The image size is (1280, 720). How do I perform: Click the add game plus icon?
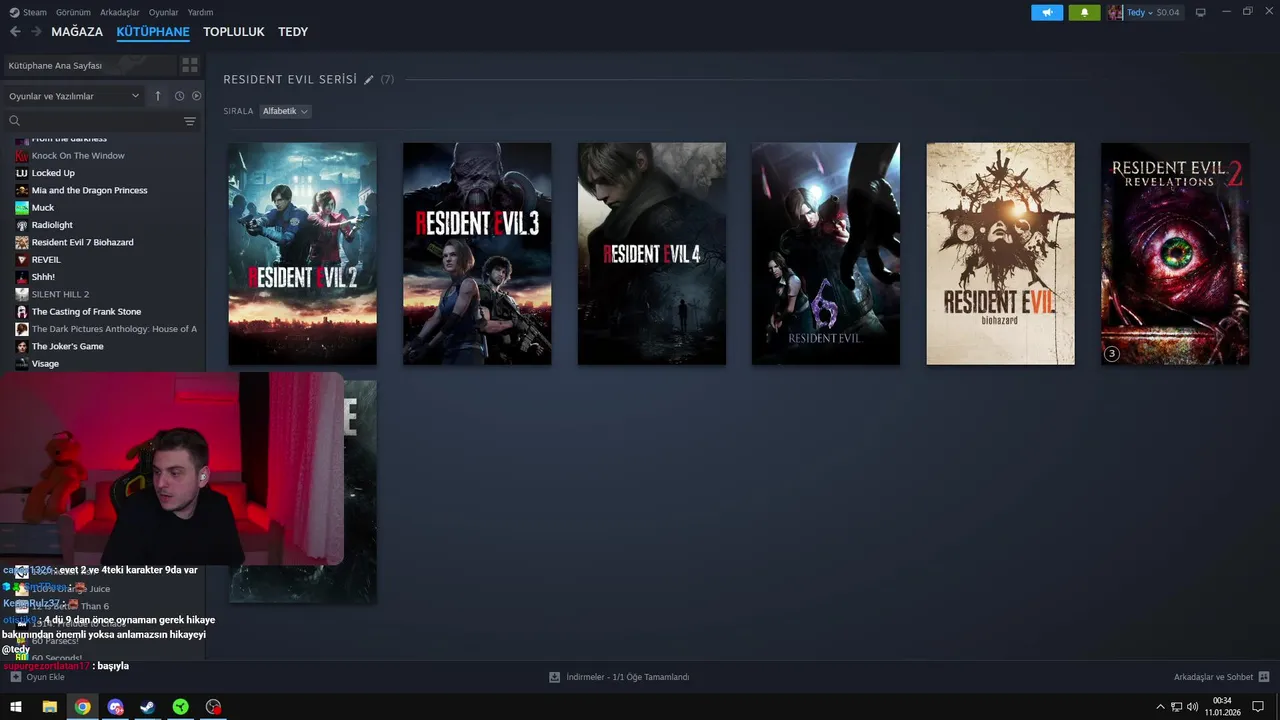pos(15,677)
